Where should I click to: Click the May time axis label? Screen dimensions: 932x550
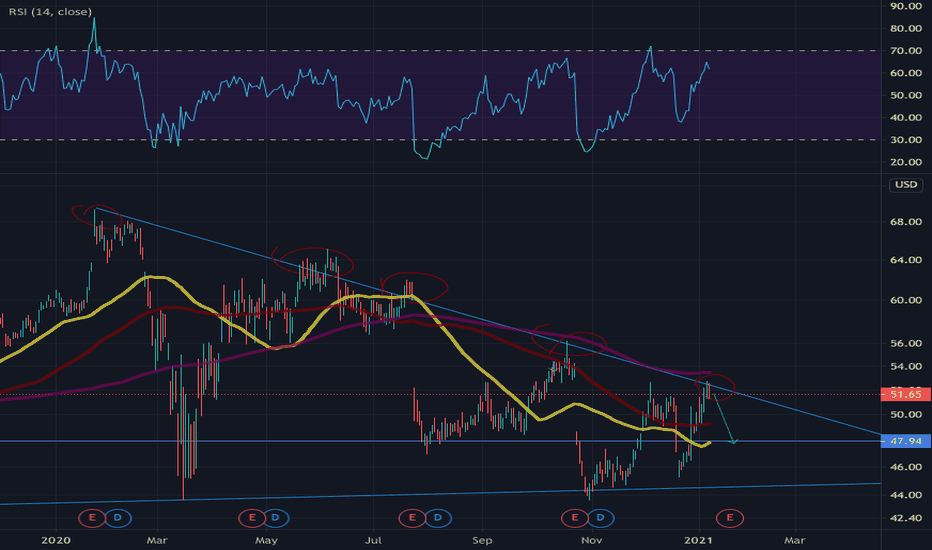[x=266, y=540]
